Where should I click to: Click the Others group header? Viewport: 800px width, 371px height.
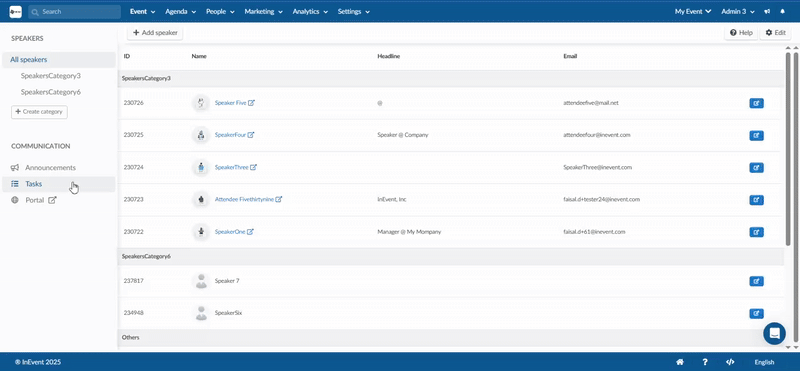(451, 337)
